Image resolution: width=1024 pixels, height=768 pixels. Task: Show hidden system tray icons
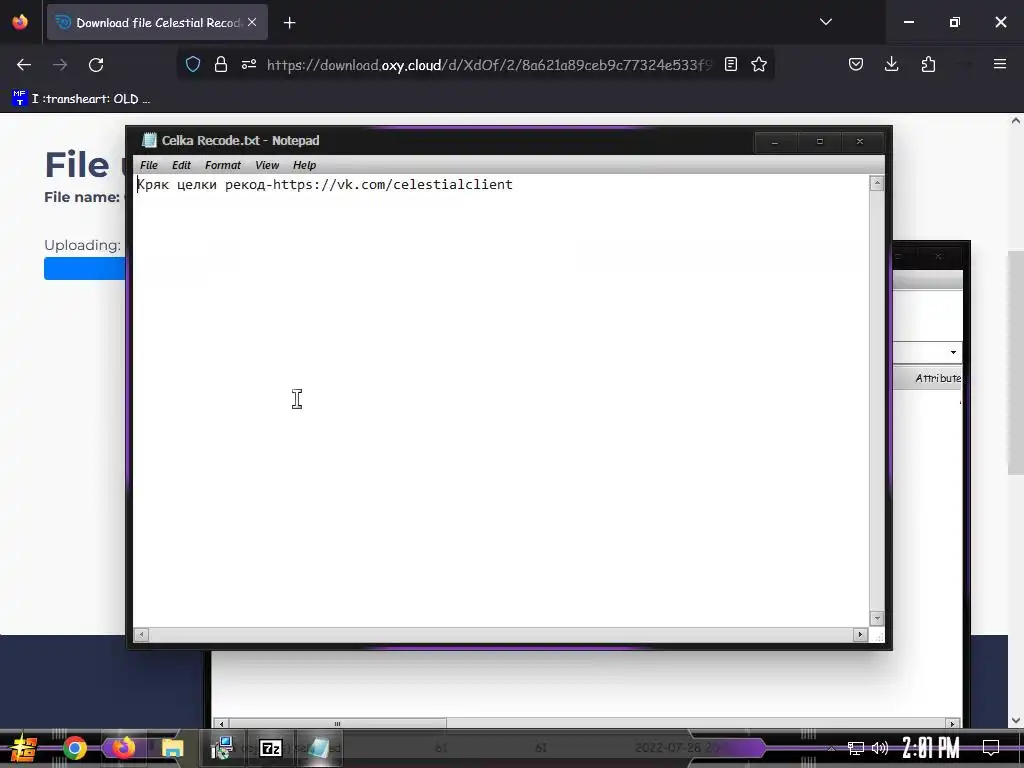coord(831,748)
